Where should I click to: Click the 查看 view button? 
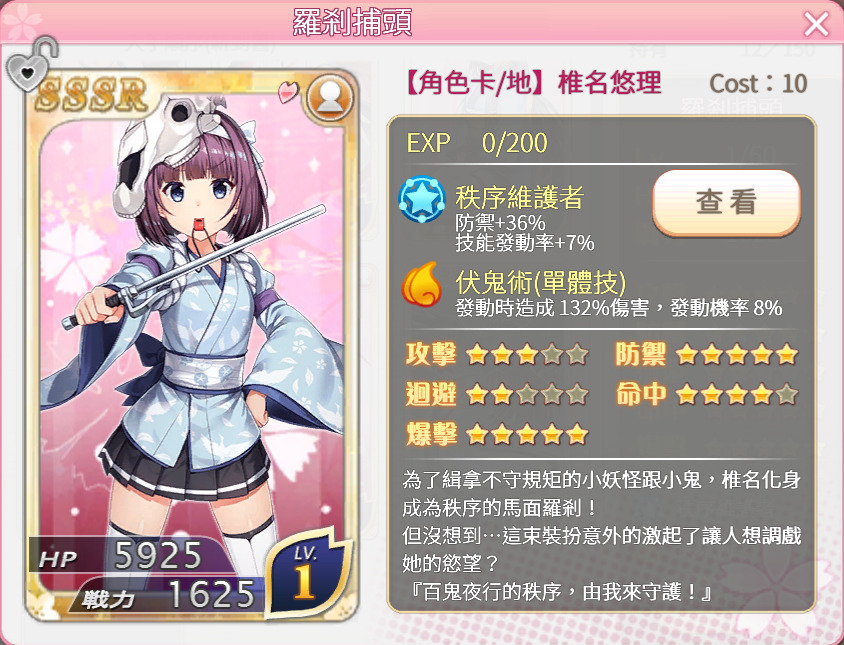tap(727, 202)
